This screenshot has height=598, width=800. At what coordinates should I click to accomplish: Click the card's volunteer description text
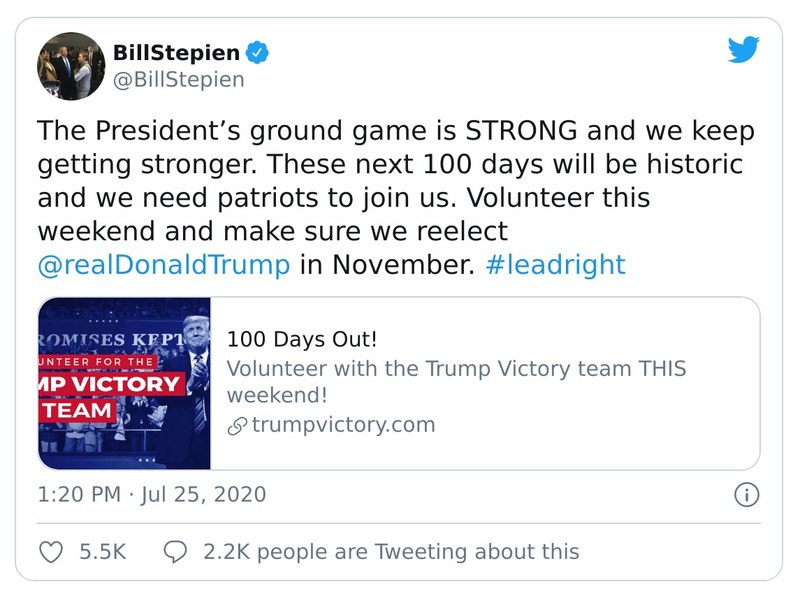point(456,381)
